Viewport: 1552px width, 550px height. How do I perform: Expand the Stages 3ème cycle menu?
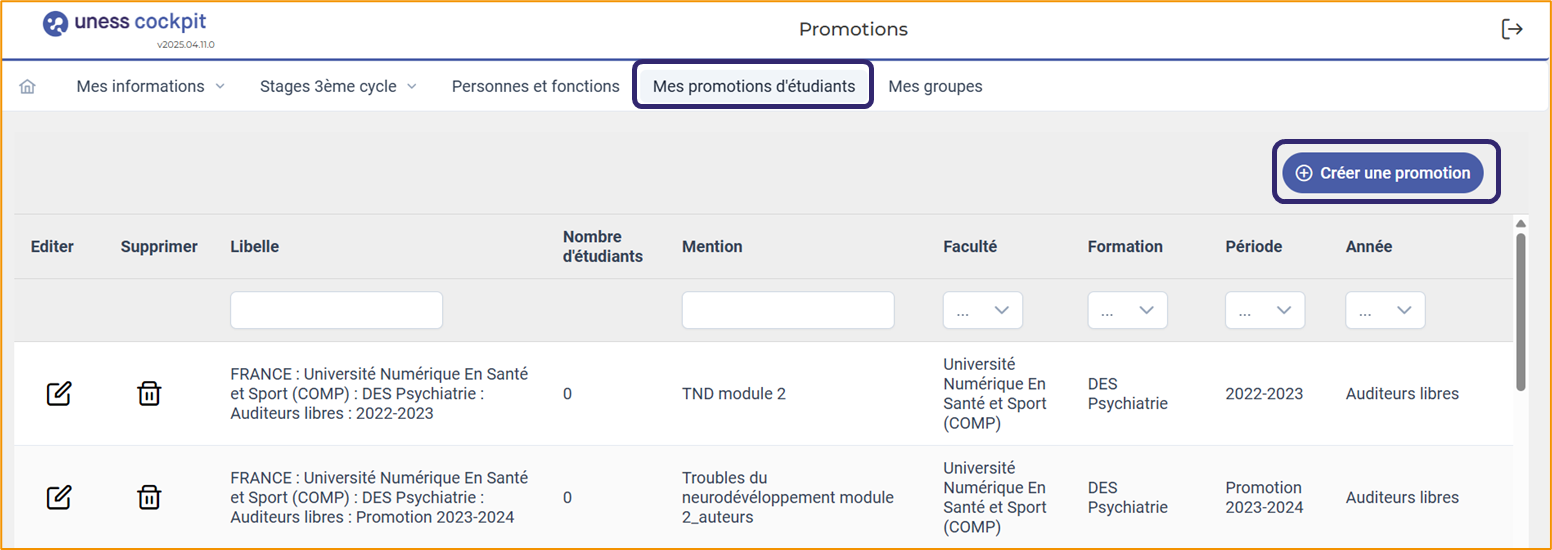pyautogui.click(x=338, y=87)
